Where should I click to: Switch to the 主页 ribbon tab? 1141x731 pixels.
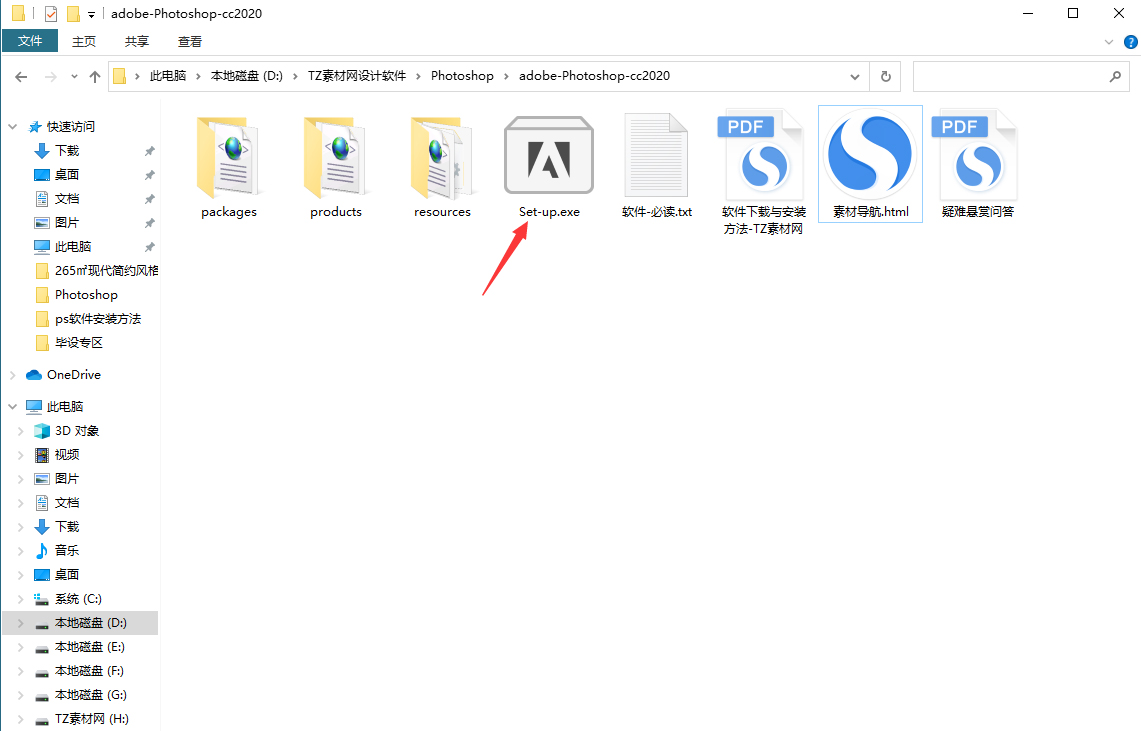pyautogui.click(x=84, y=41)
